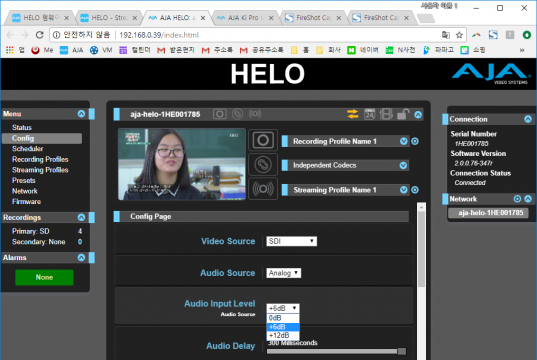Close the AJA HELO browser tab
The width and height of the screenshot is (537, 360).
(x=203, y=18)
